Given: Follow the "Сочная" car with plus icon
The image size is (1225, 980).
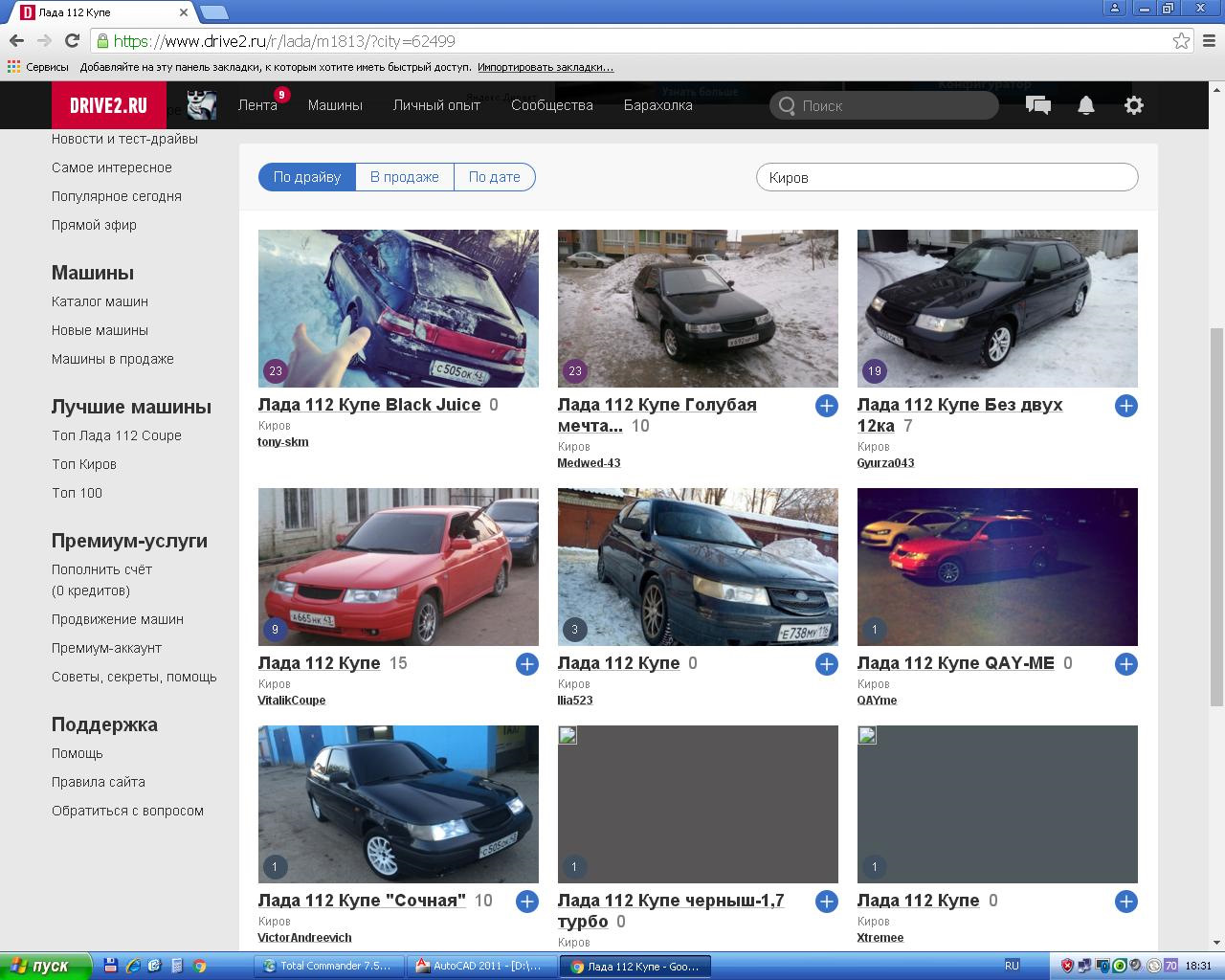Looking at the screenshot, I should [527, 902].
